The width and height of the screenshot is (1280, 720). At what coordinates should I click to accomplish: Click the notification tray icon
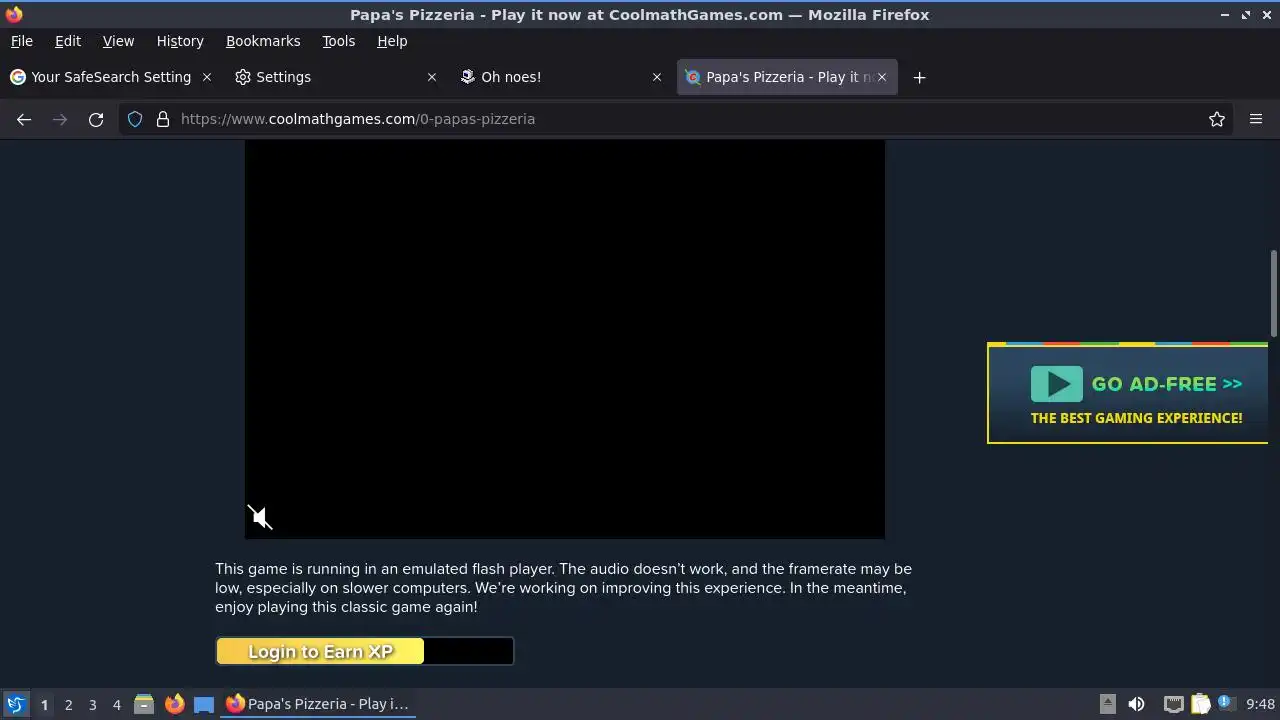1226,703
